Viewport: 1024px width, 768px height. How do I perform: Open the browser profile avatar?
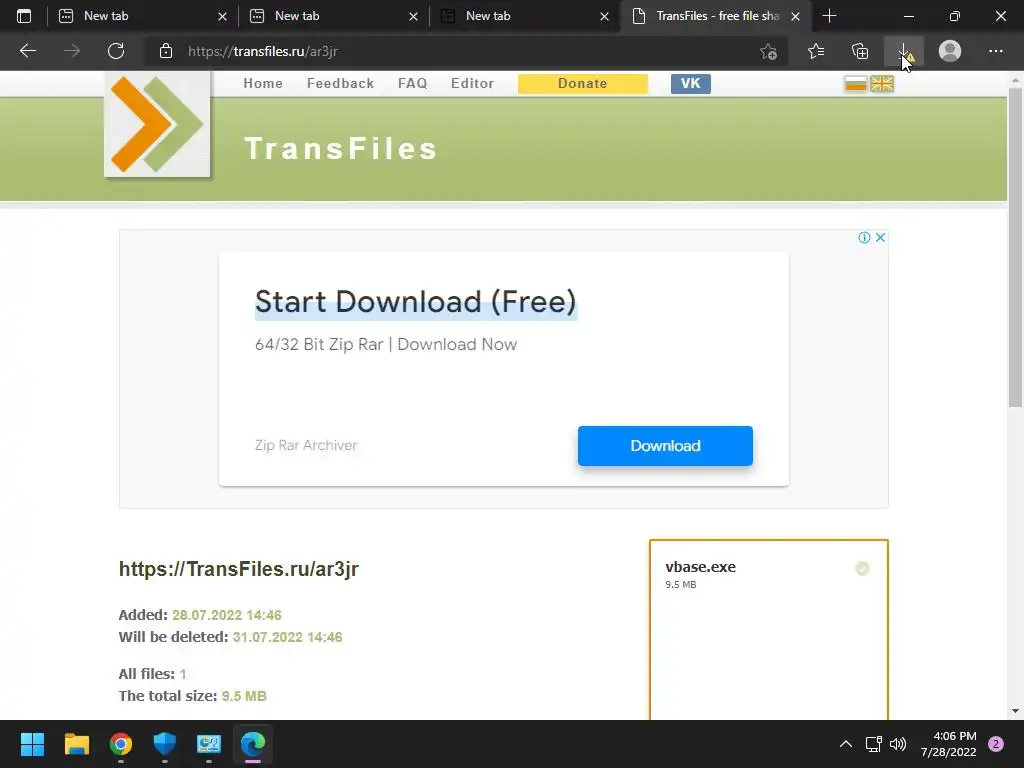click(x=950, y=51)
